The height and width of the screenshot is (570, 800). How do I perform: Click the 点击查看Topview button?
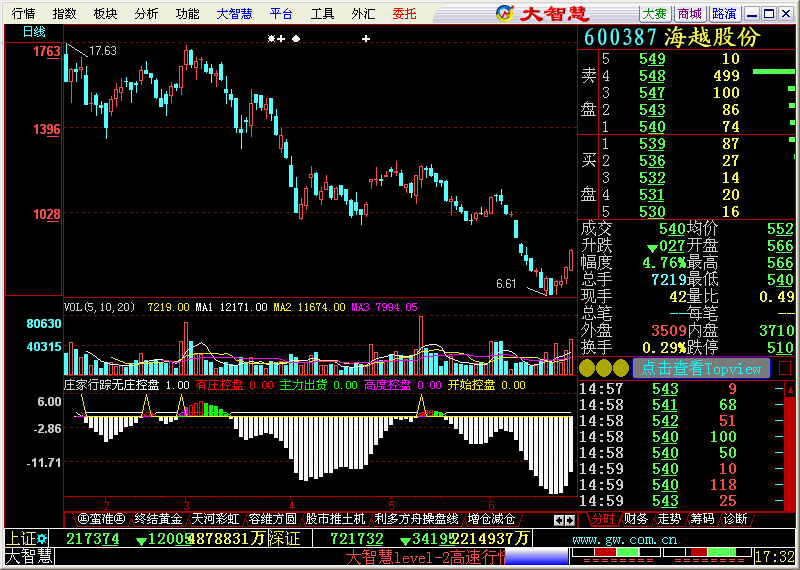tap(701, 368)
